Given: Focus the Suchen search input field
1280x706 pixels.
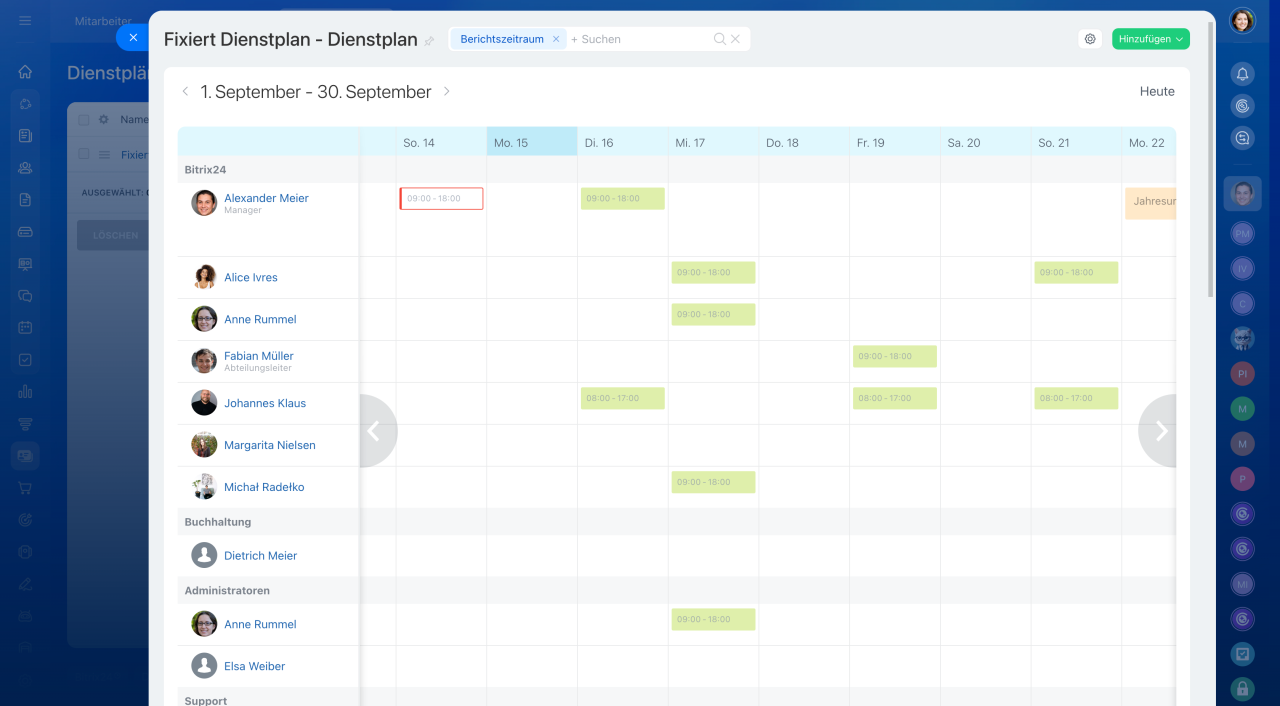Looking at the screenshot, I should point(640,39).
